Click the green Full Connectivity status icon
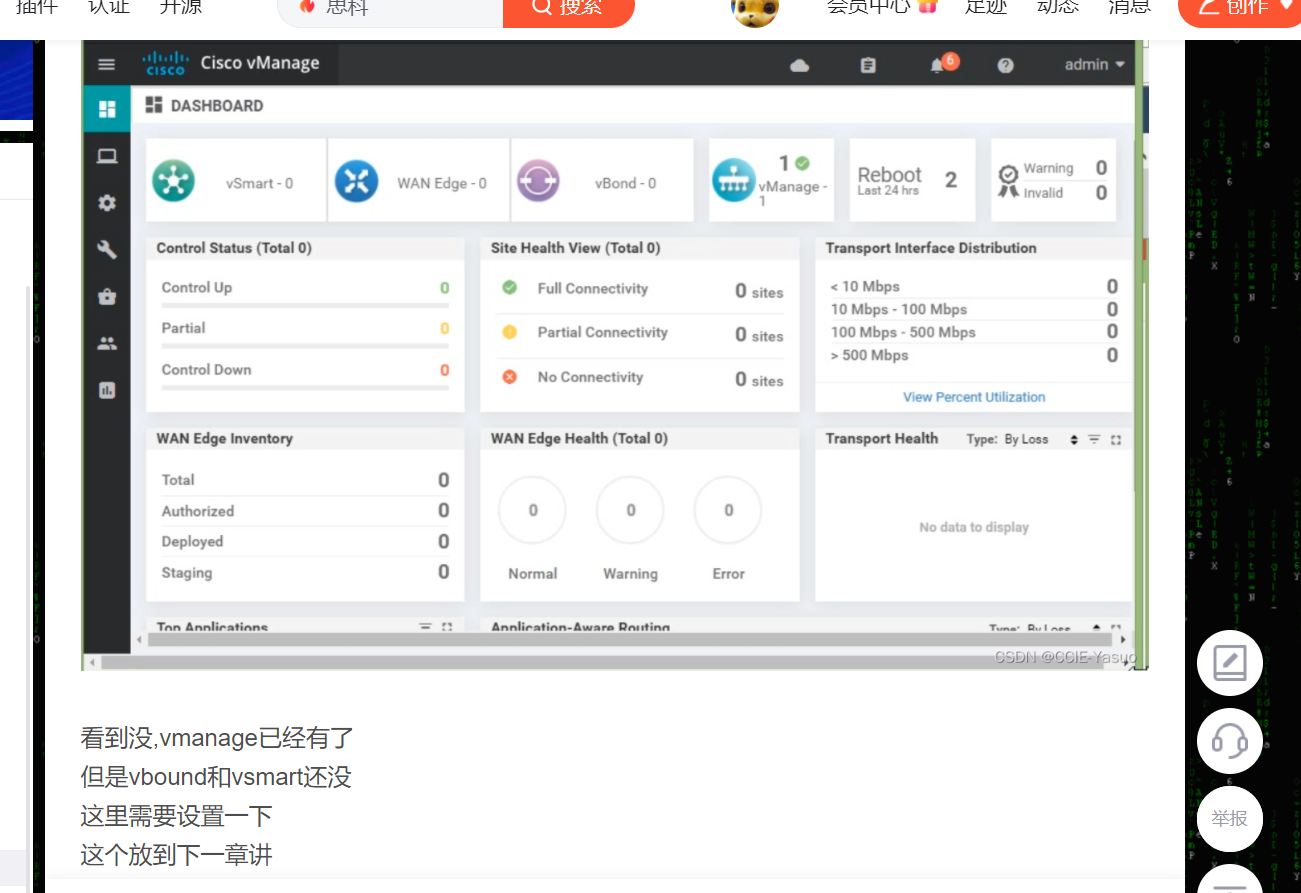Screen dimensions: 1301x893 (509, 288)
